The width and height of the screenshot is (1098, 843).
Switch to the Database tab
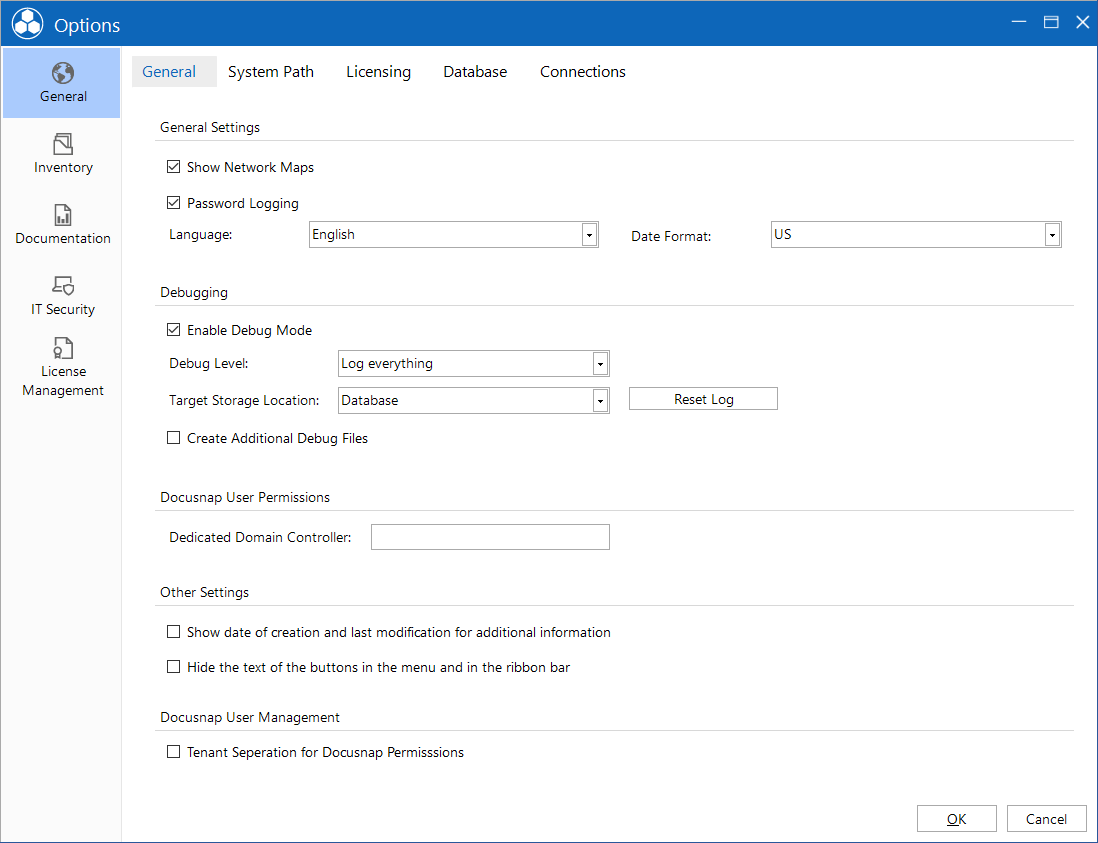click(475, 71)
